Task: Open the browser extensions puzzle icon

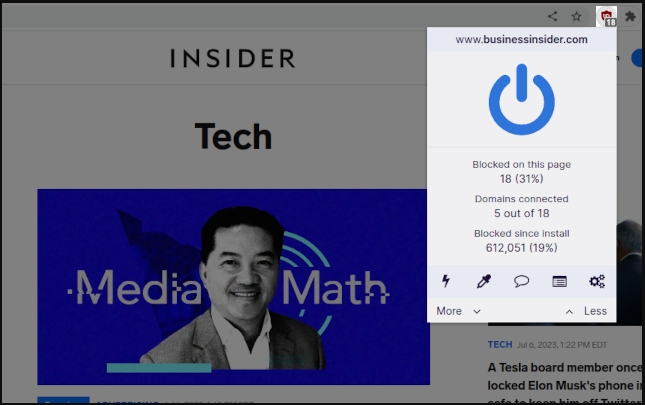Action: click(630, 16)
